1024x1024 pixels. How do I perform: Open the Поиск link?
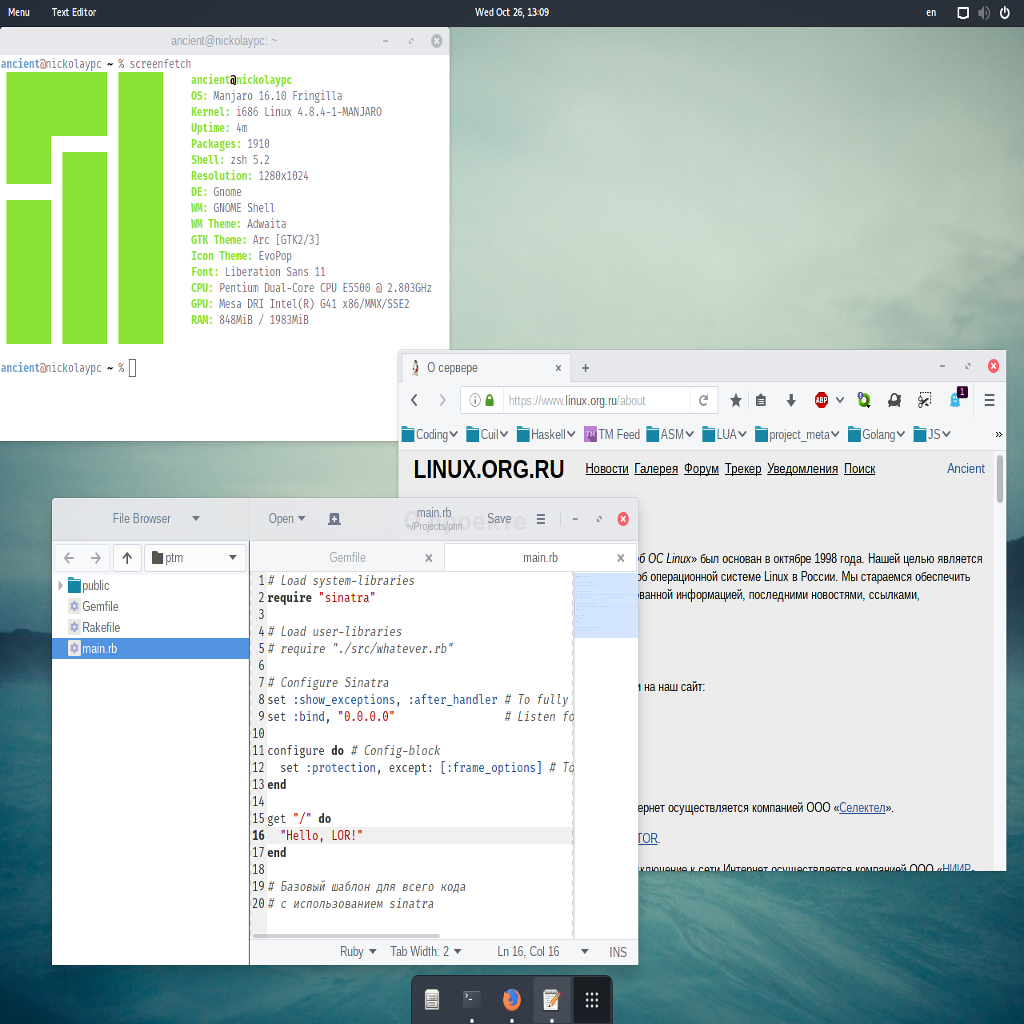coord(859,469)
